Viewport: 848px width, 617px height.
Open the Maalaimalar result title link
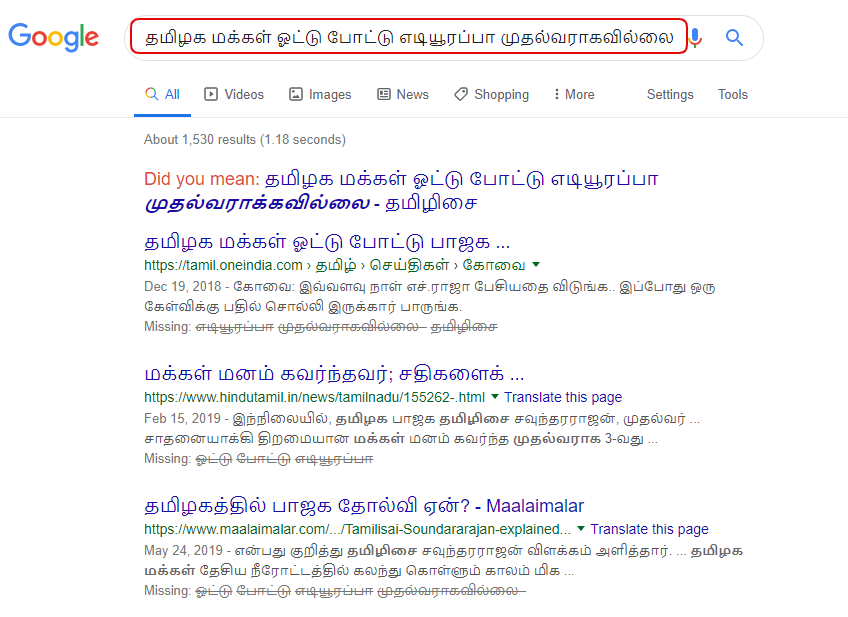(364, 506)
